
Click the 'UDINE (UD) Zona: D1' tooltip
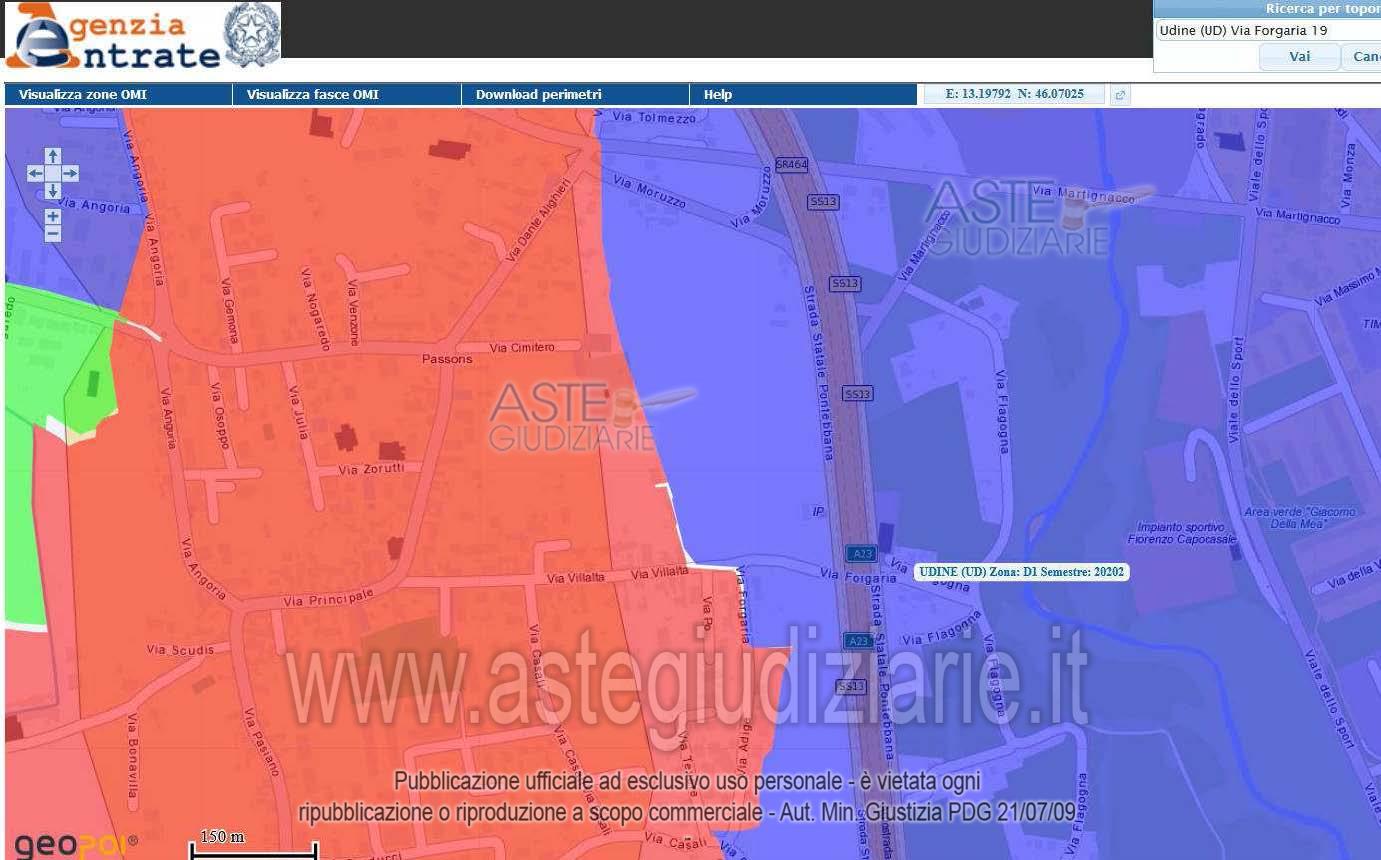1022,572
